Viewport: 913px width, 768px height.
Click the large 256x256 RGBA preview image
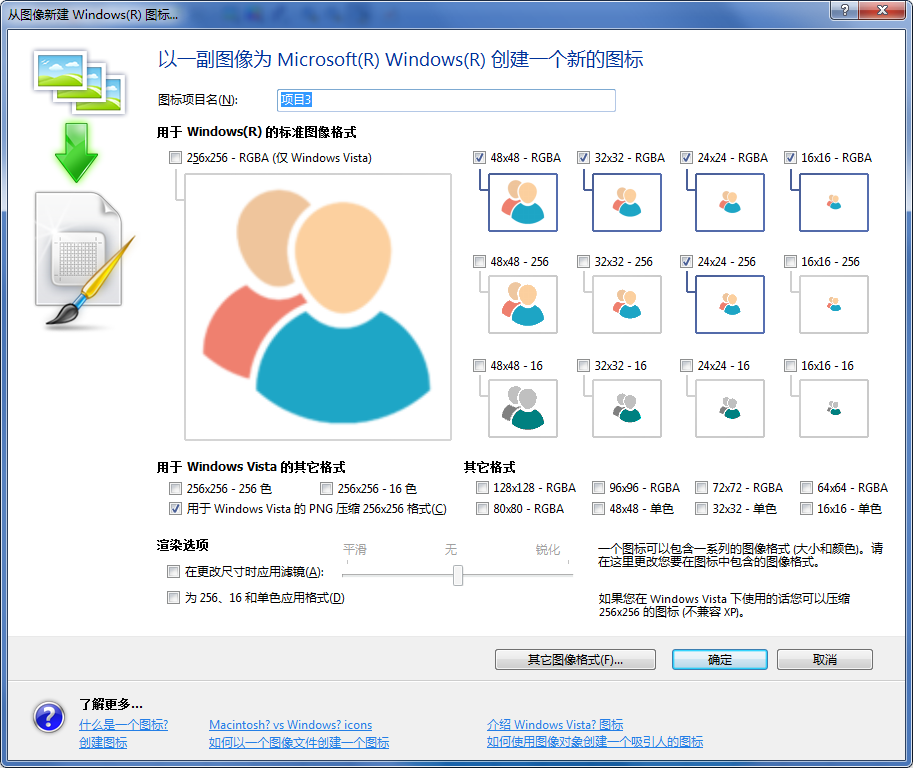click(318, 306)
